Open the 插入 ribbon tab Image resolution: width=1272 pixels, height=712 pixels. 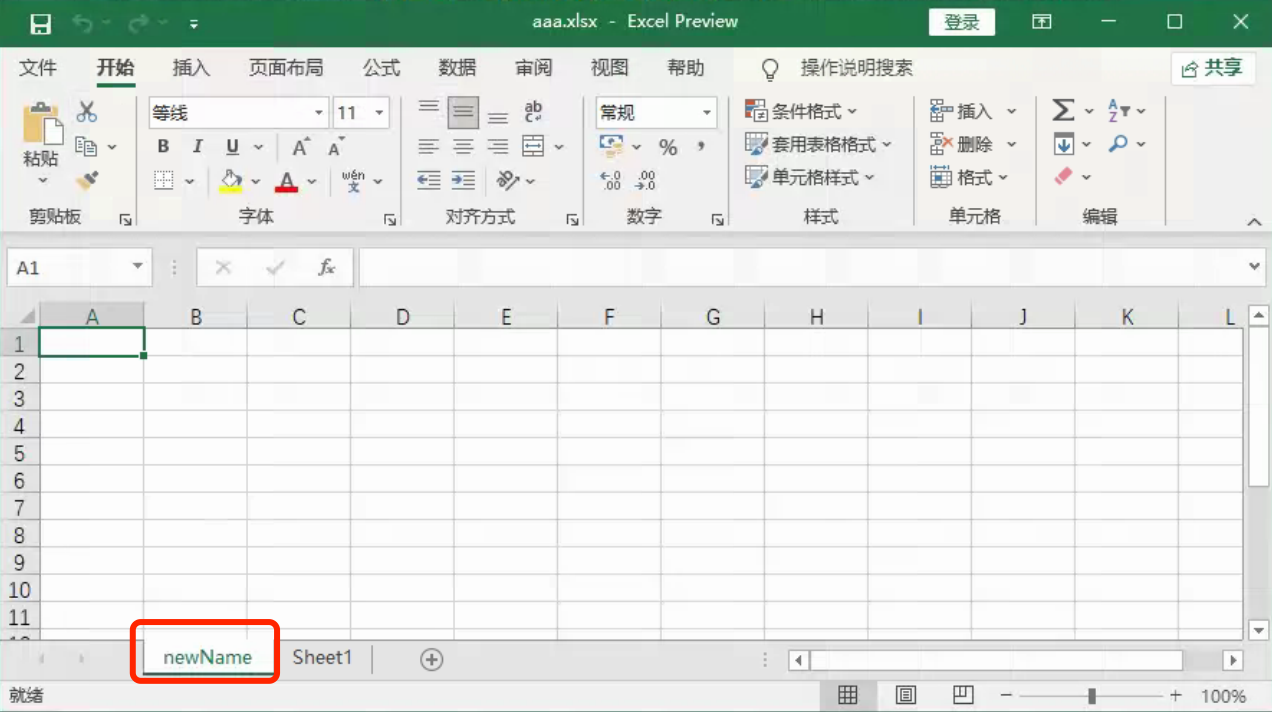click(191, 68)
